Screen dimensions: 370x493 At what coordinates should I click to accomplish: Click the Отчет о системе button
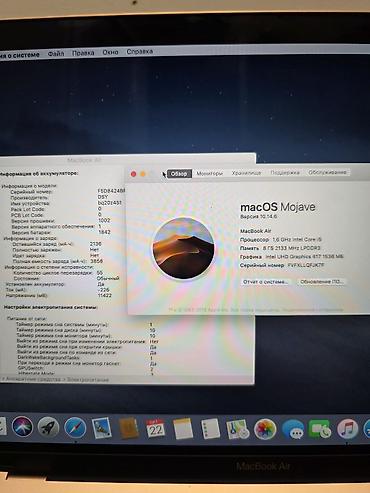pos(265,282)
